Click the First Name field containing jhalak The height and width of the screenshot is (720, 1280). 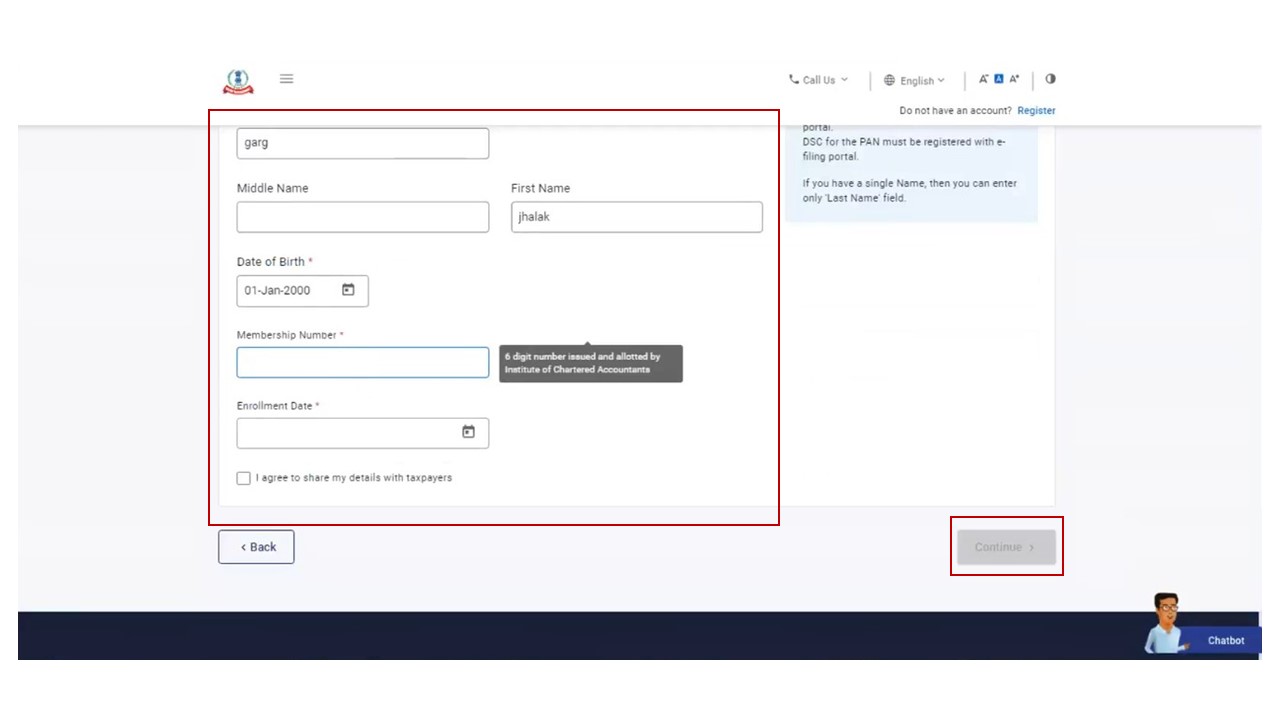636,217
